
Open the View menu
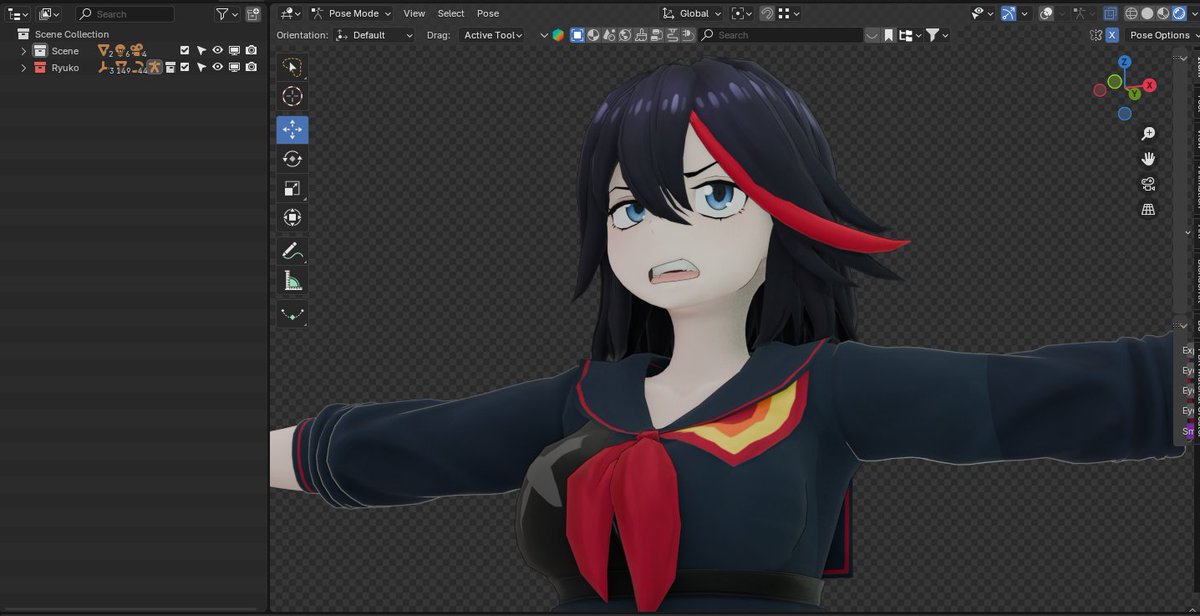(x=414, y=14)
